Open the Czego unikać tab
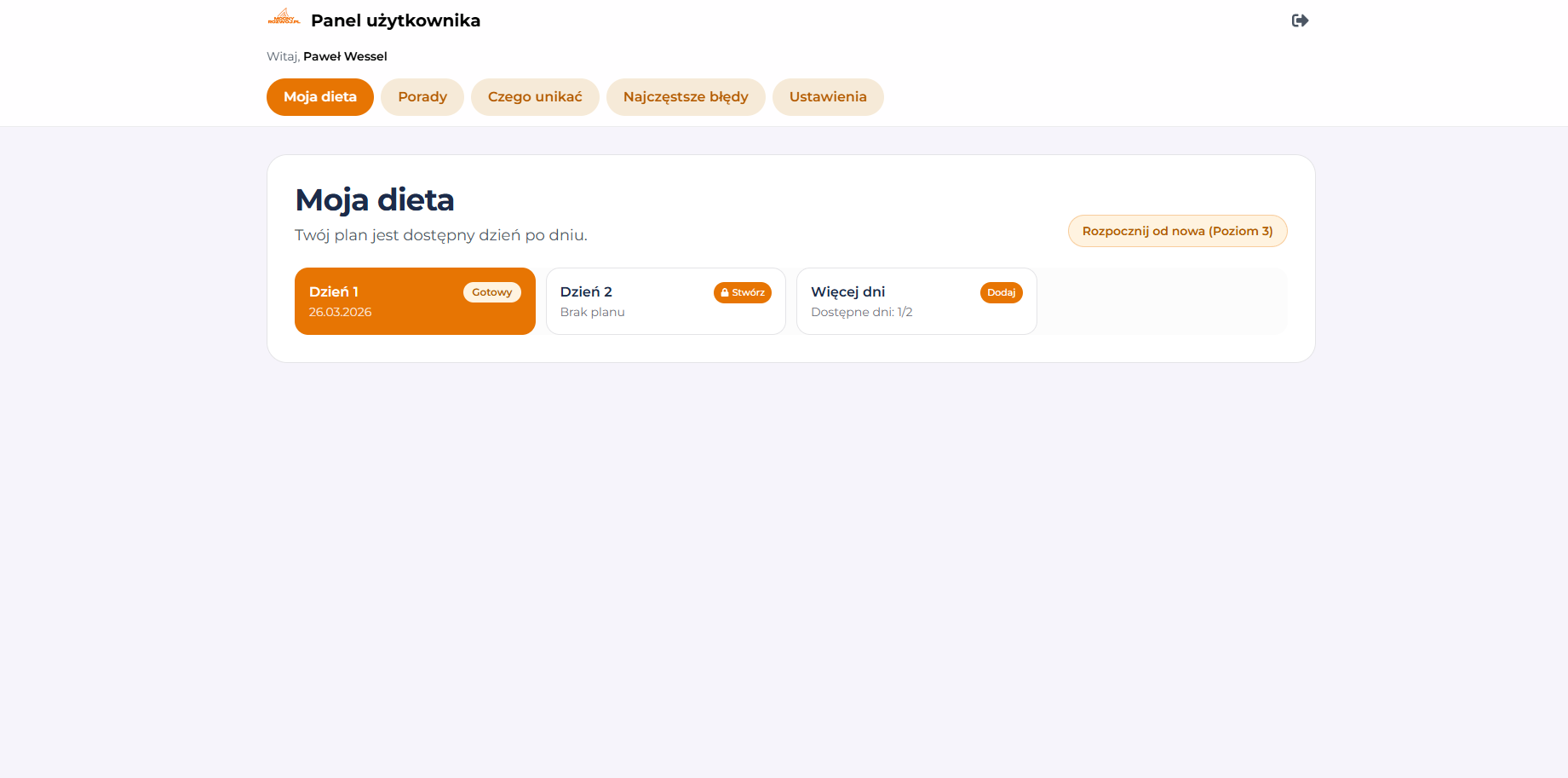Image resolution: width=1568 pixels, height=778 pixels. point(535,97)
